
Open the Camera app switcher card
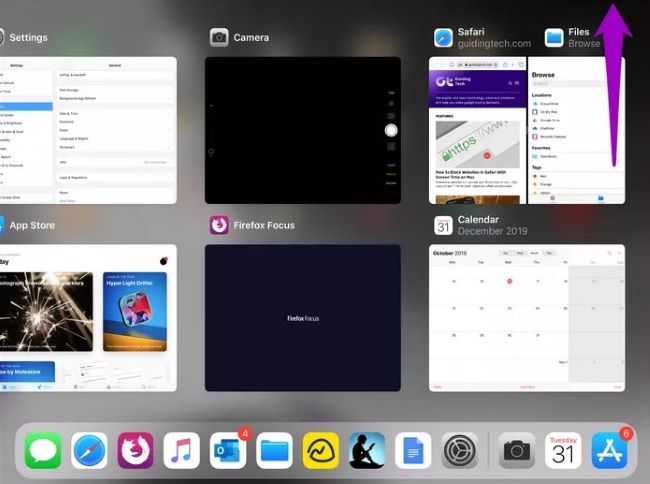[x=303, y=130]
